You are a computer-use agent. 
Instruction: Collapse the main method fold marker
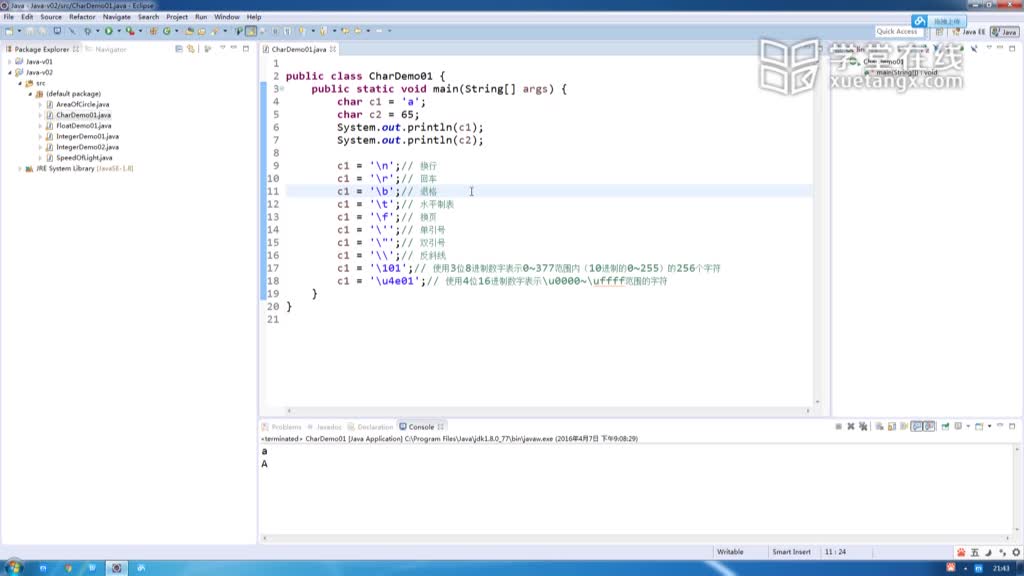(x=281, y=89)
